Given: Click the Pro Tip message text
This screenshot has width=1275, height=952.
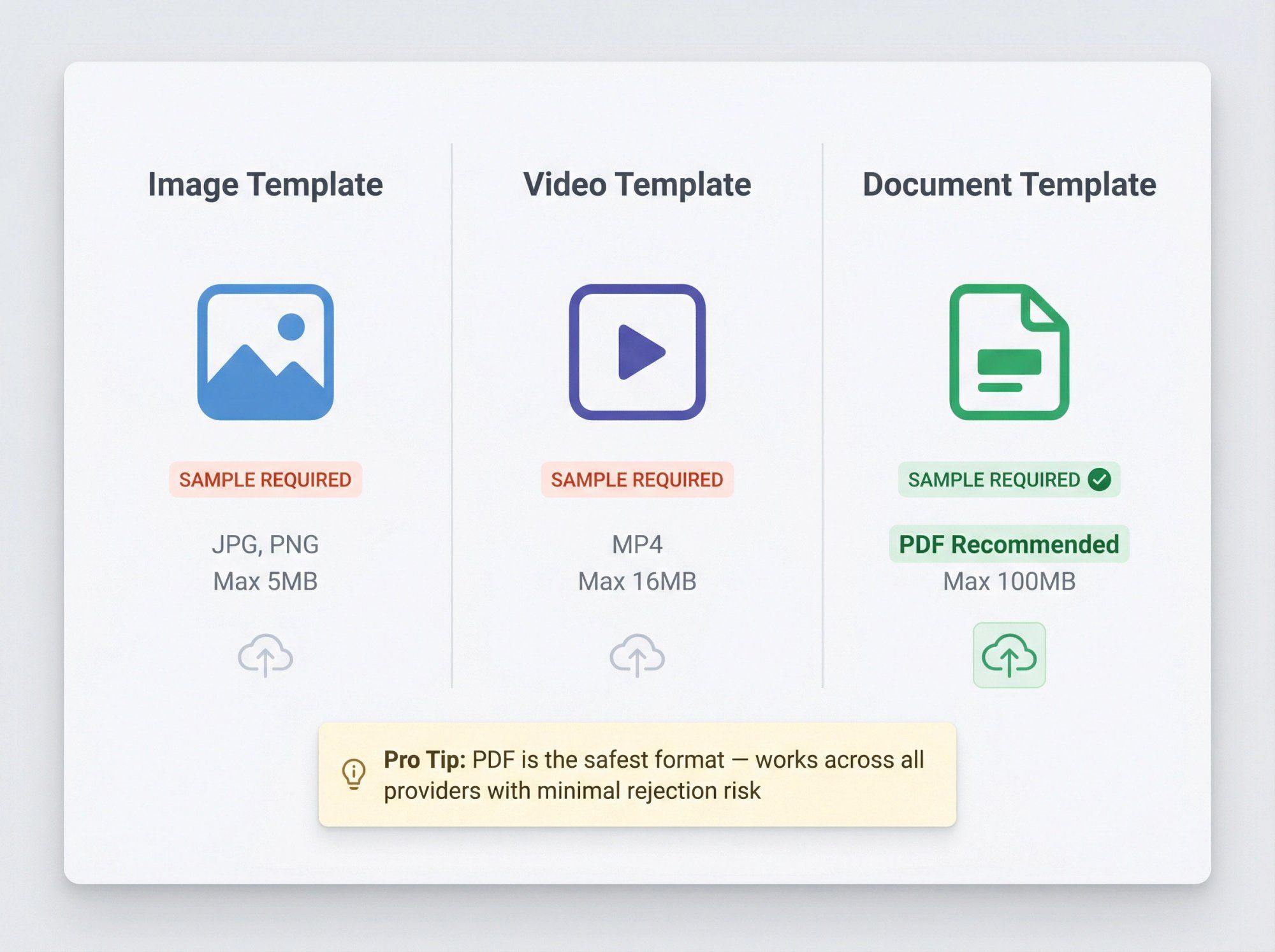Looking at the screenshot, I should [x=653, y=775].
